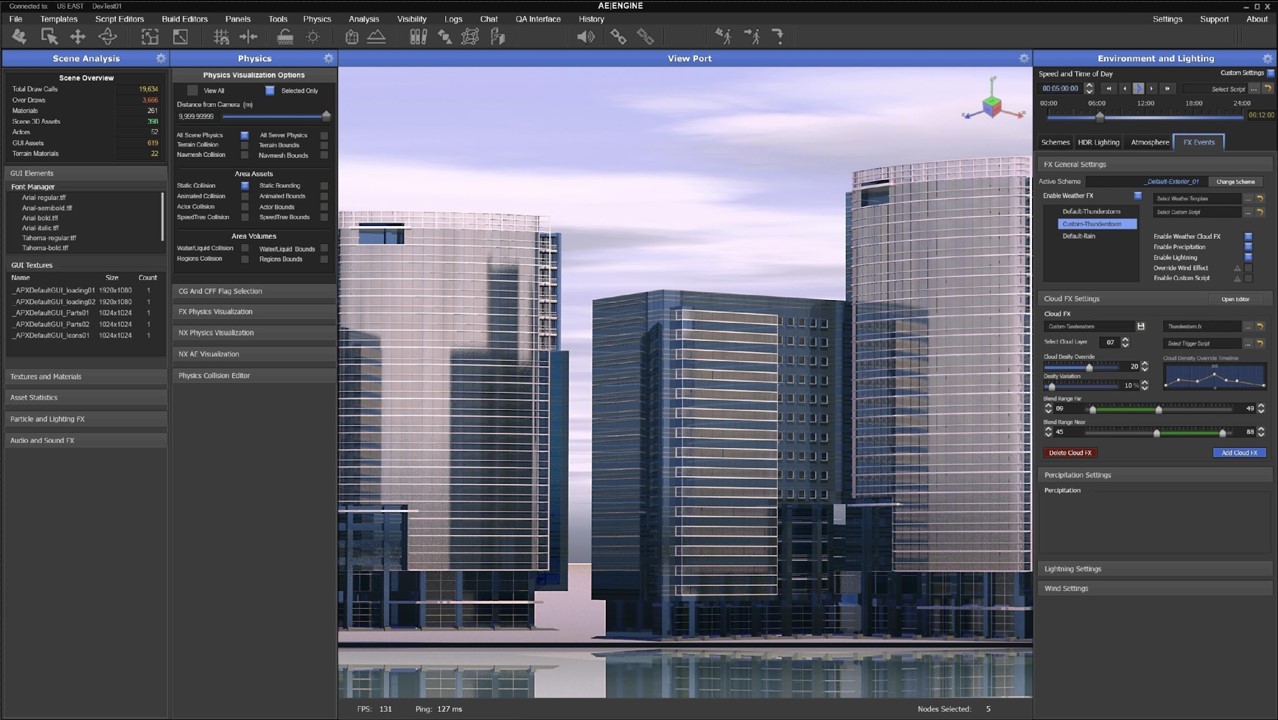The width and height of the screenshot is (1278, 720).
Task: Expand FX Physics Visualization section
Action: point(215,312)
